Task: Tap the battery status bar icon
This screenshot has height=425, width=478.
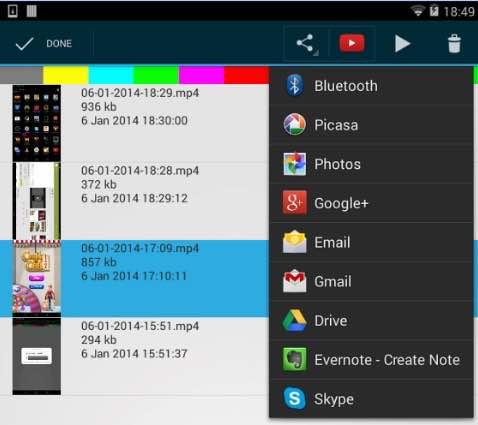Action: pyautogui.click(x=434, y=11)
